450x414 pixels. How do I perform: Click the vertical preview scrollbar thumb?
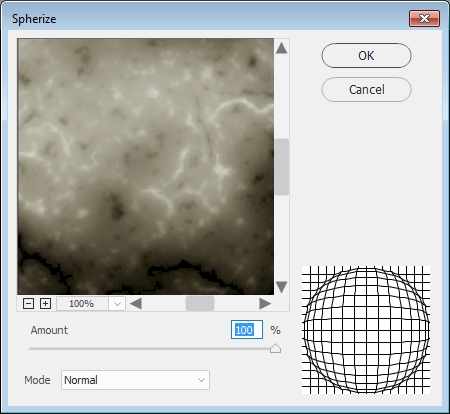pos(282,167)
